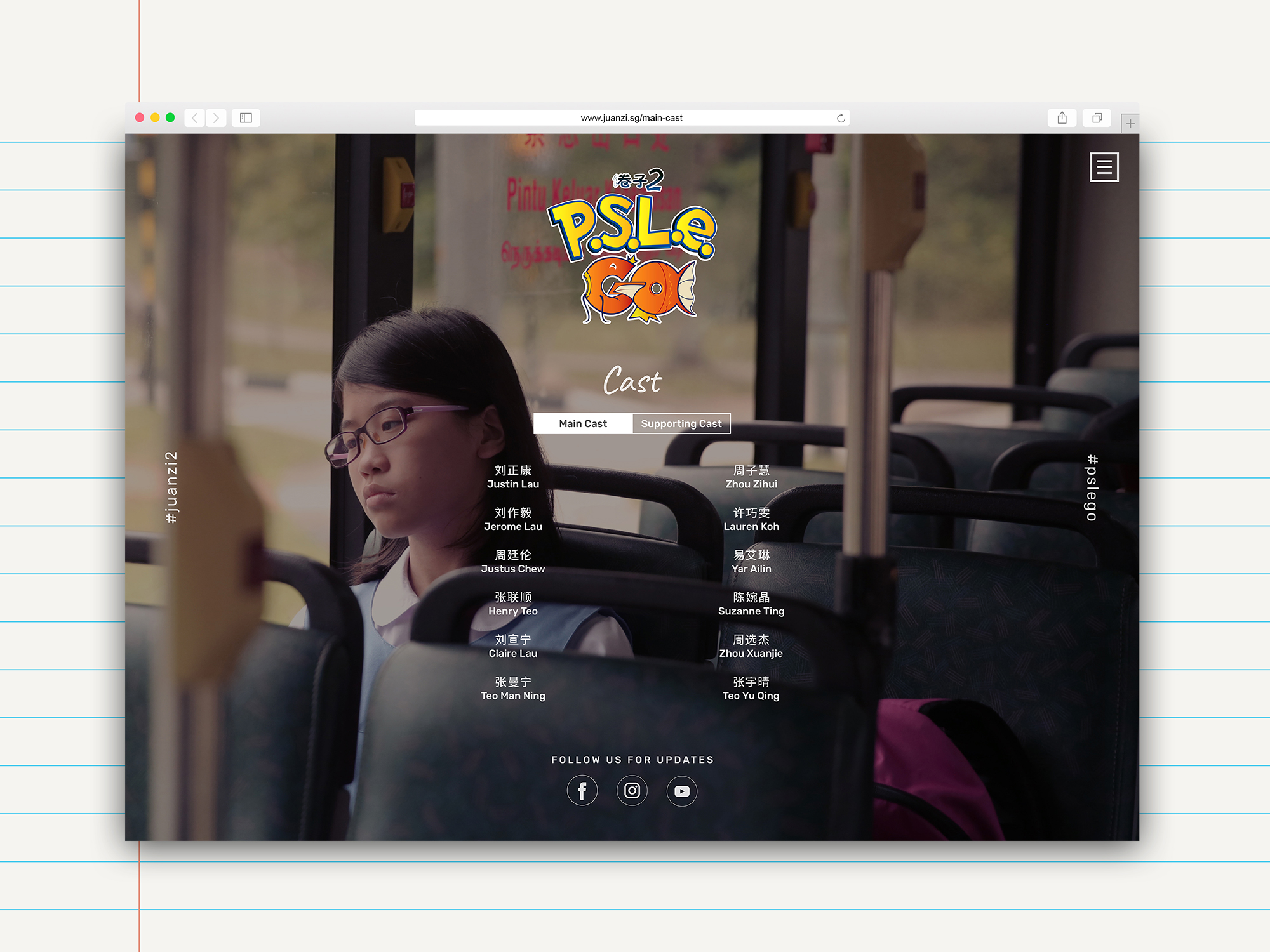Open a new tab with plus icon
Viewport: 1270px width, 952px height.
(1130, 123)
